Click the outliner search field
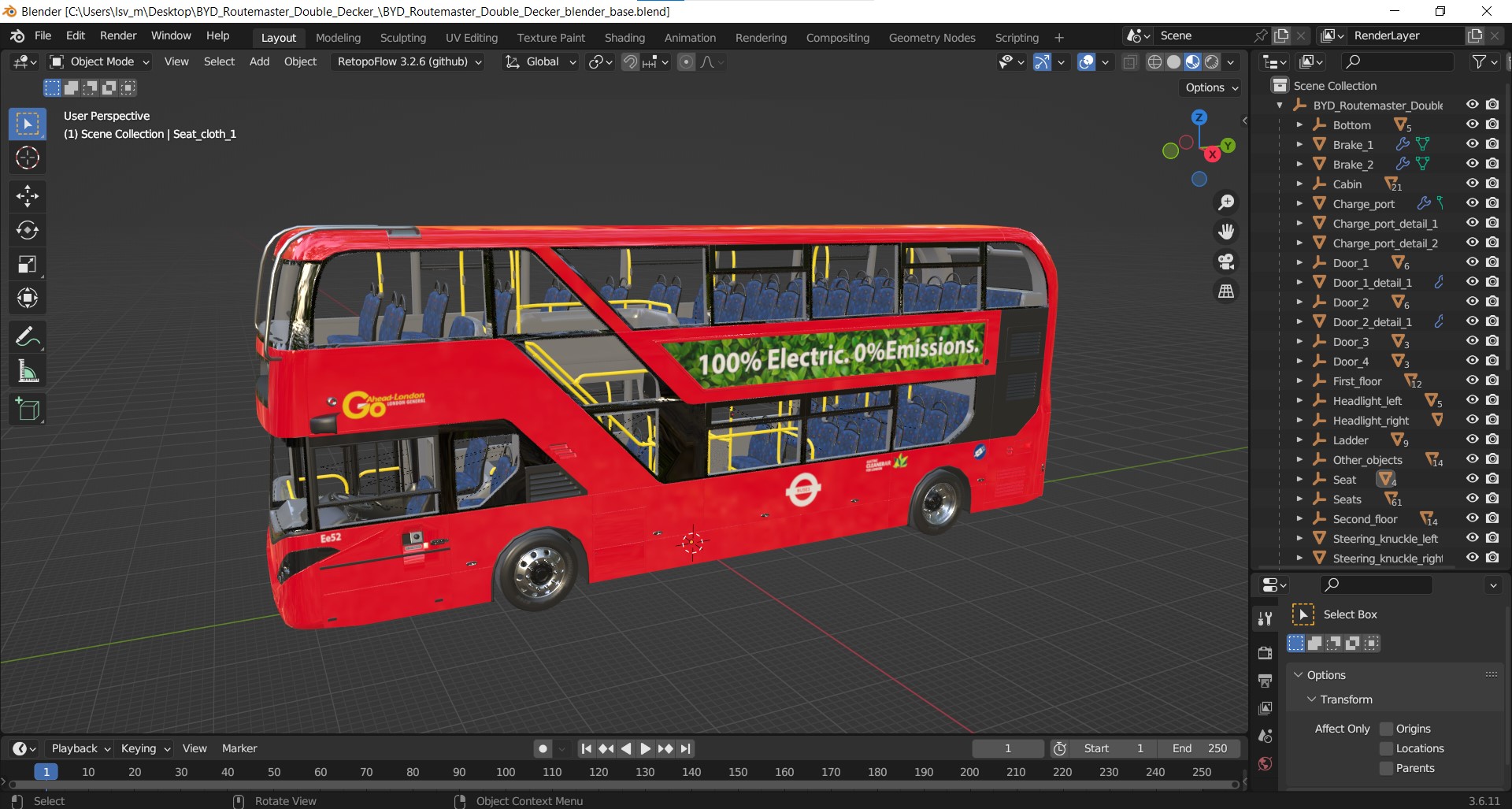Image resolution: width=1512 pixels, height=809 pixels. coord(1398,61)
